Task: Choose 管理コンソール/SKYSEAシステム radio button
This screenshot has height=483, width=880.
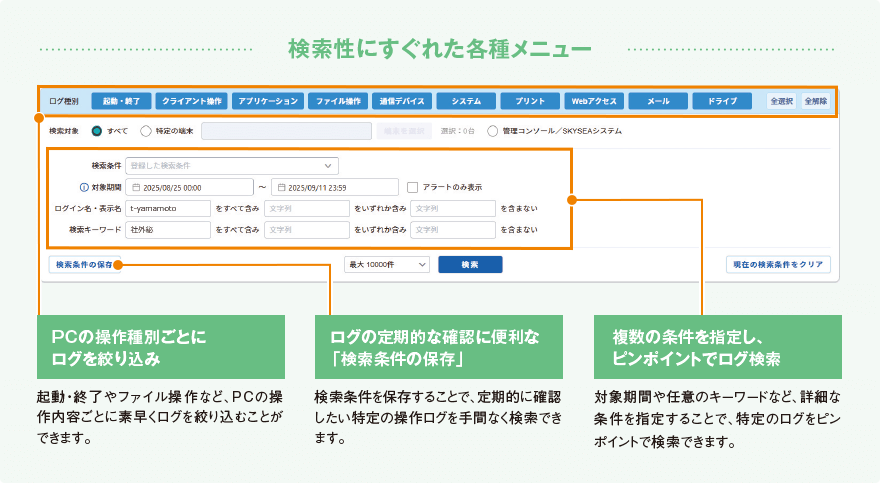Action: [x=492, y=130]
